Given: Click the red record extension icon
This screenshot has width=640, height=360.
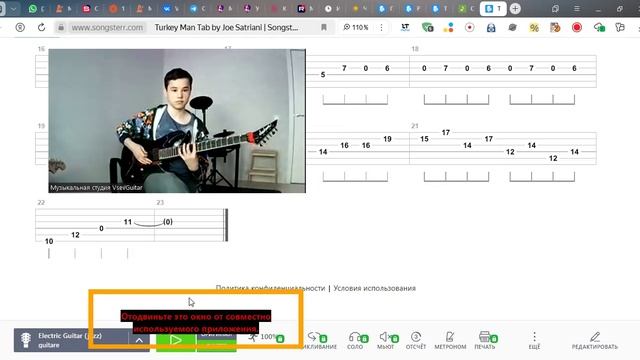Looking at the screenshot, I should coord(577,27).
